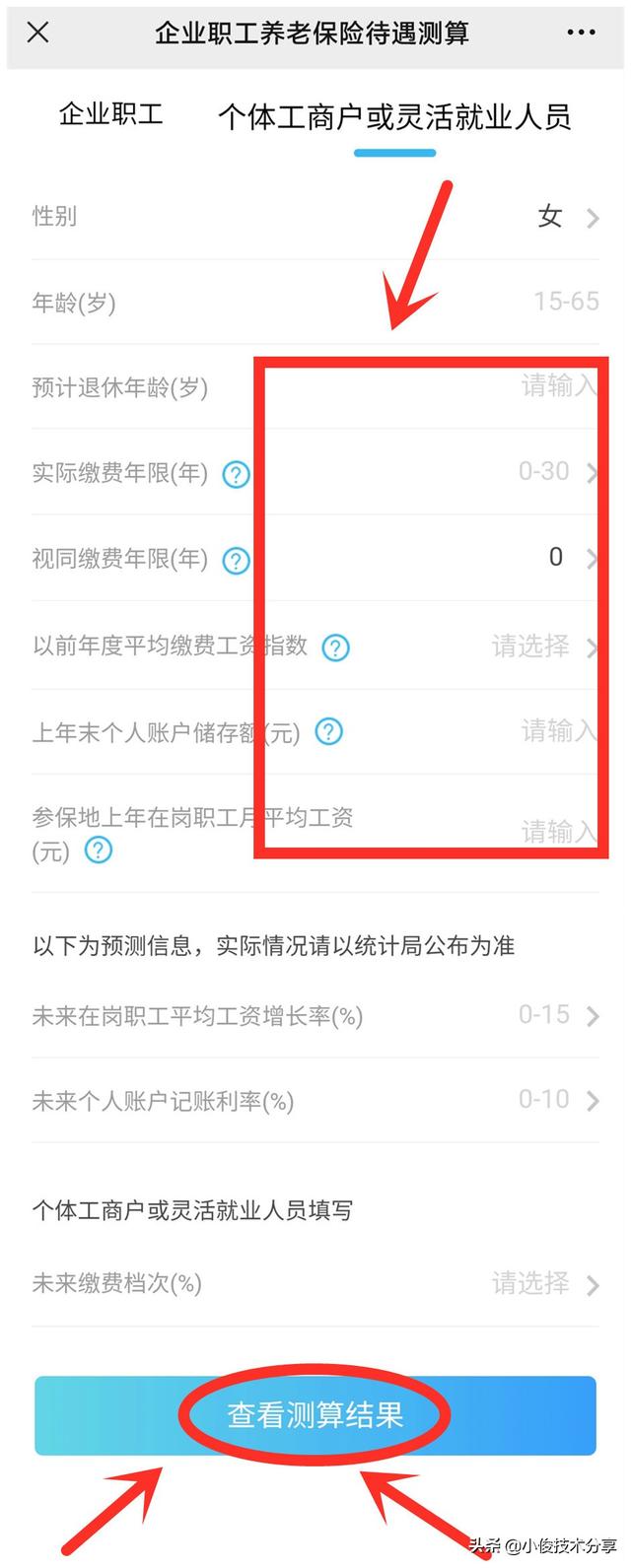Switch to 企业职工 tab
This screenshot has width=631, height=1568.
tap(110, 114)
